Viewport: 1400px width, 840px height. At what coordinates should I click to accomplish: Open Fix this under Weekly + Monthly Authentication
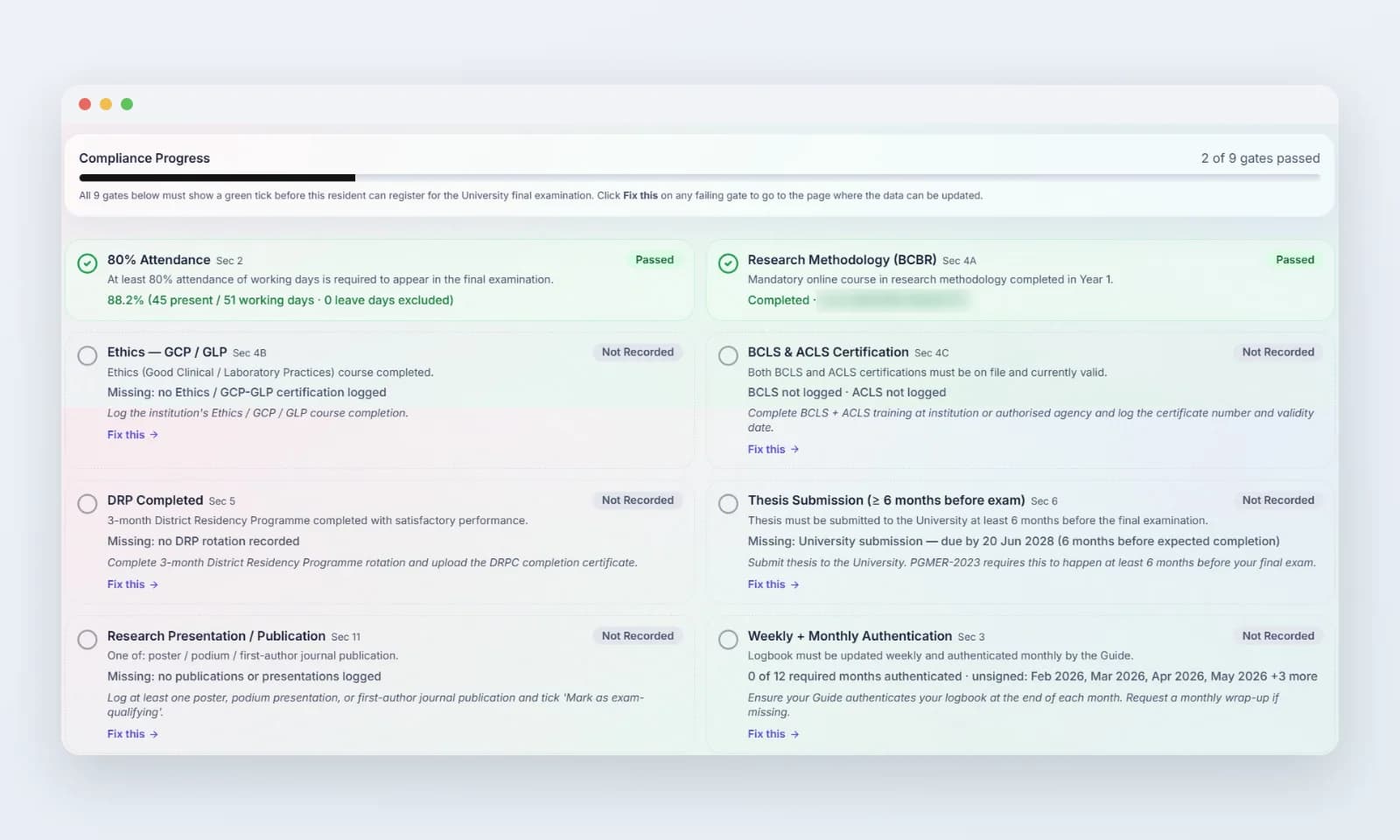click(x=773, y=734)
